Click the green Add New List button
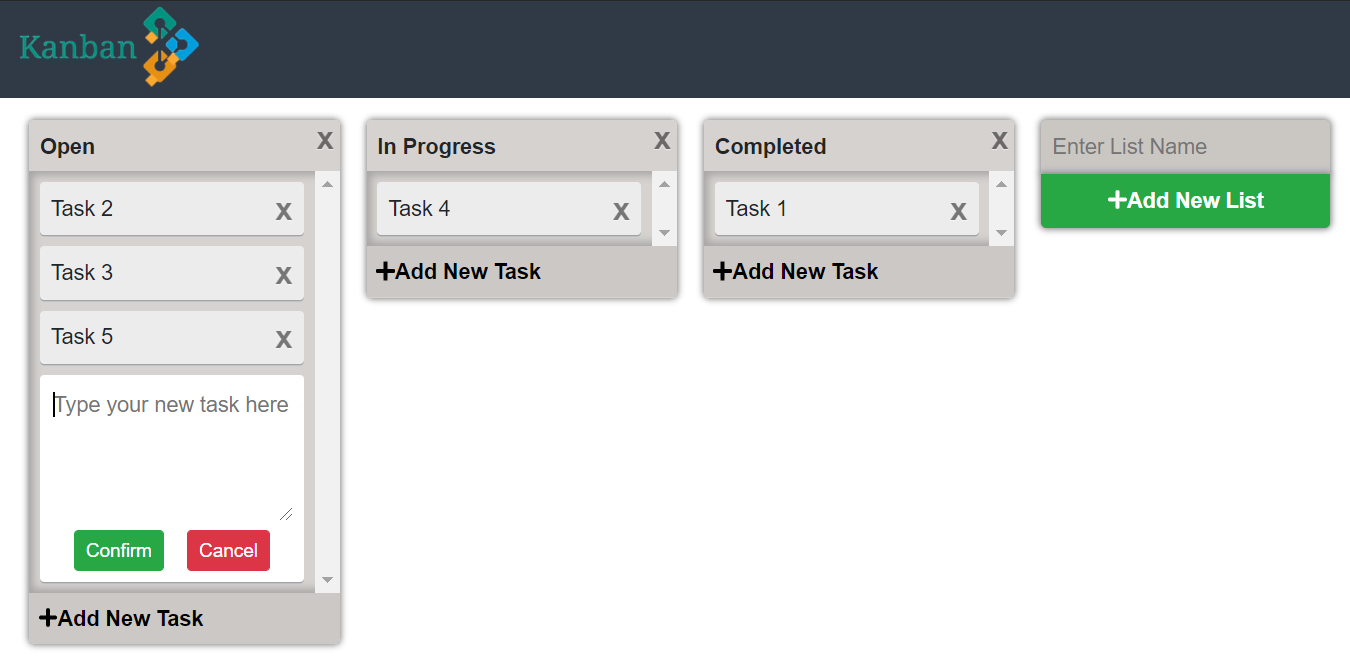The image size is (1350, 659). 1185,200
